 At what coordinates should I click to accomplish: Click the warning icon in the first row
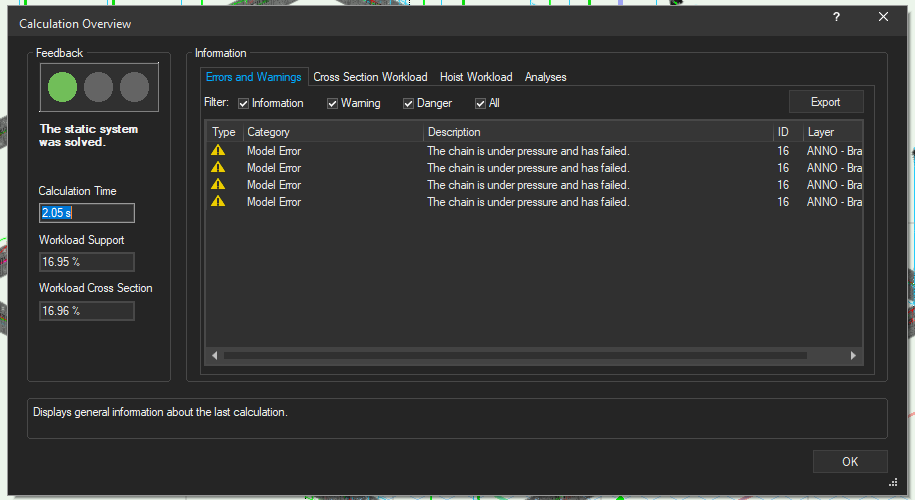pyautogui.click(x=218, y=151)
